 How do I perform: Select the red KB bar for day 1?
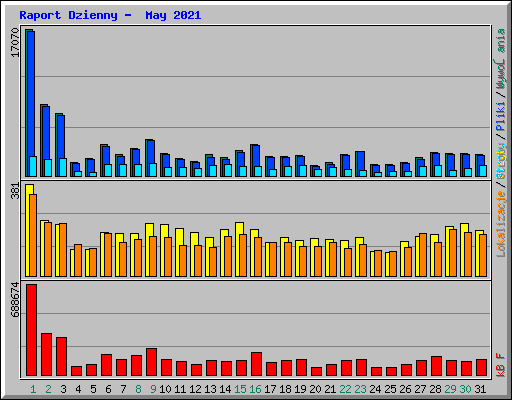31,330
